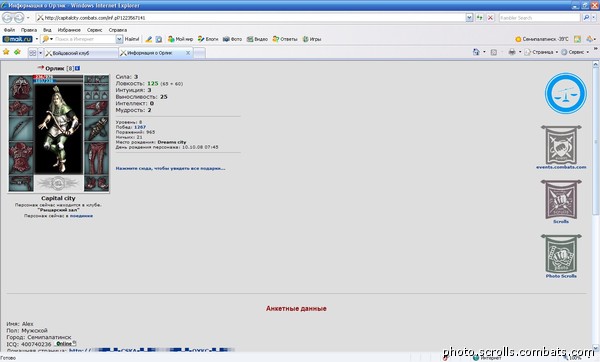Click the Favorites star icon

[6, 52]
